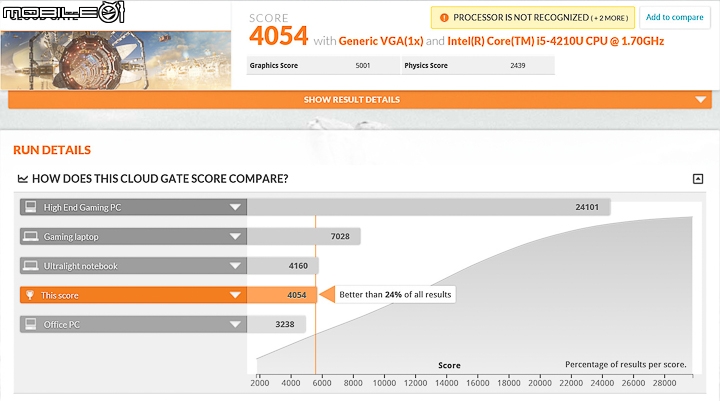720x401 pixels.
Task: Expand Ultralight notebook dropdown arrow
Action: 235,266
